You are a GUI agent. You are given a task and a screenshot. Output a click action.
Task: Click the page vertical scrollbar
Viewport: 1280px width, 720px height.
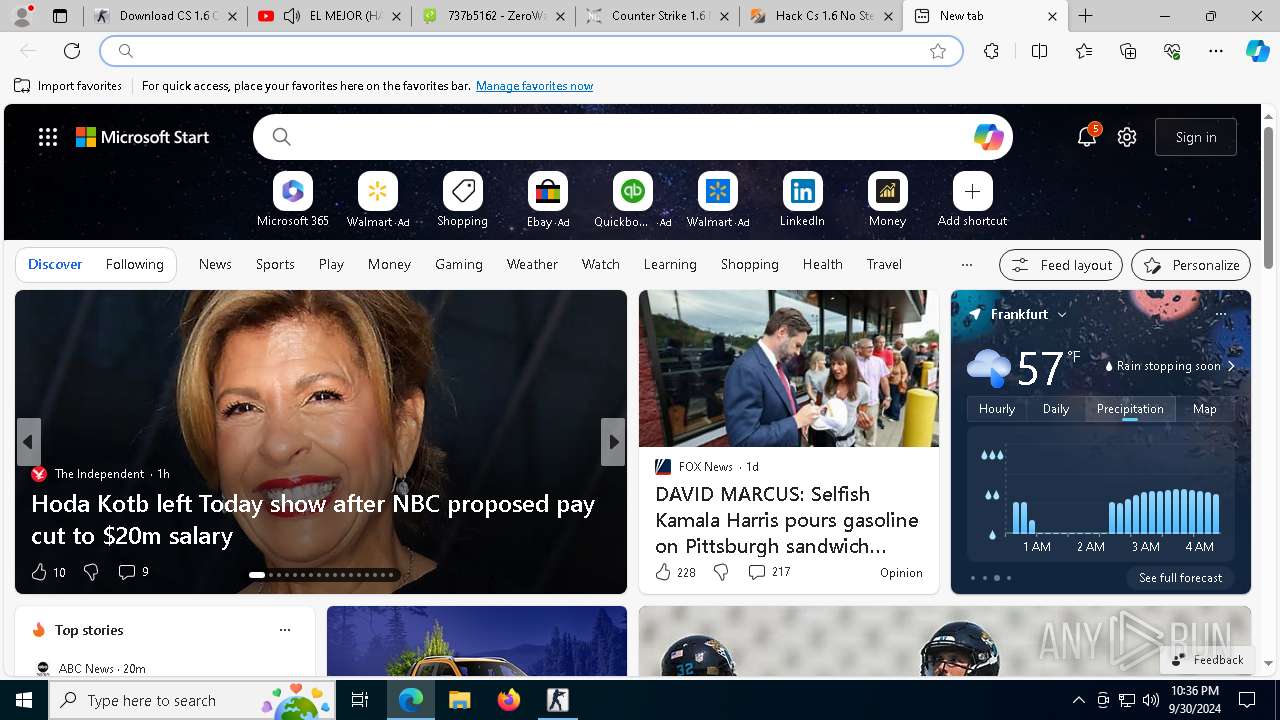1269,198
